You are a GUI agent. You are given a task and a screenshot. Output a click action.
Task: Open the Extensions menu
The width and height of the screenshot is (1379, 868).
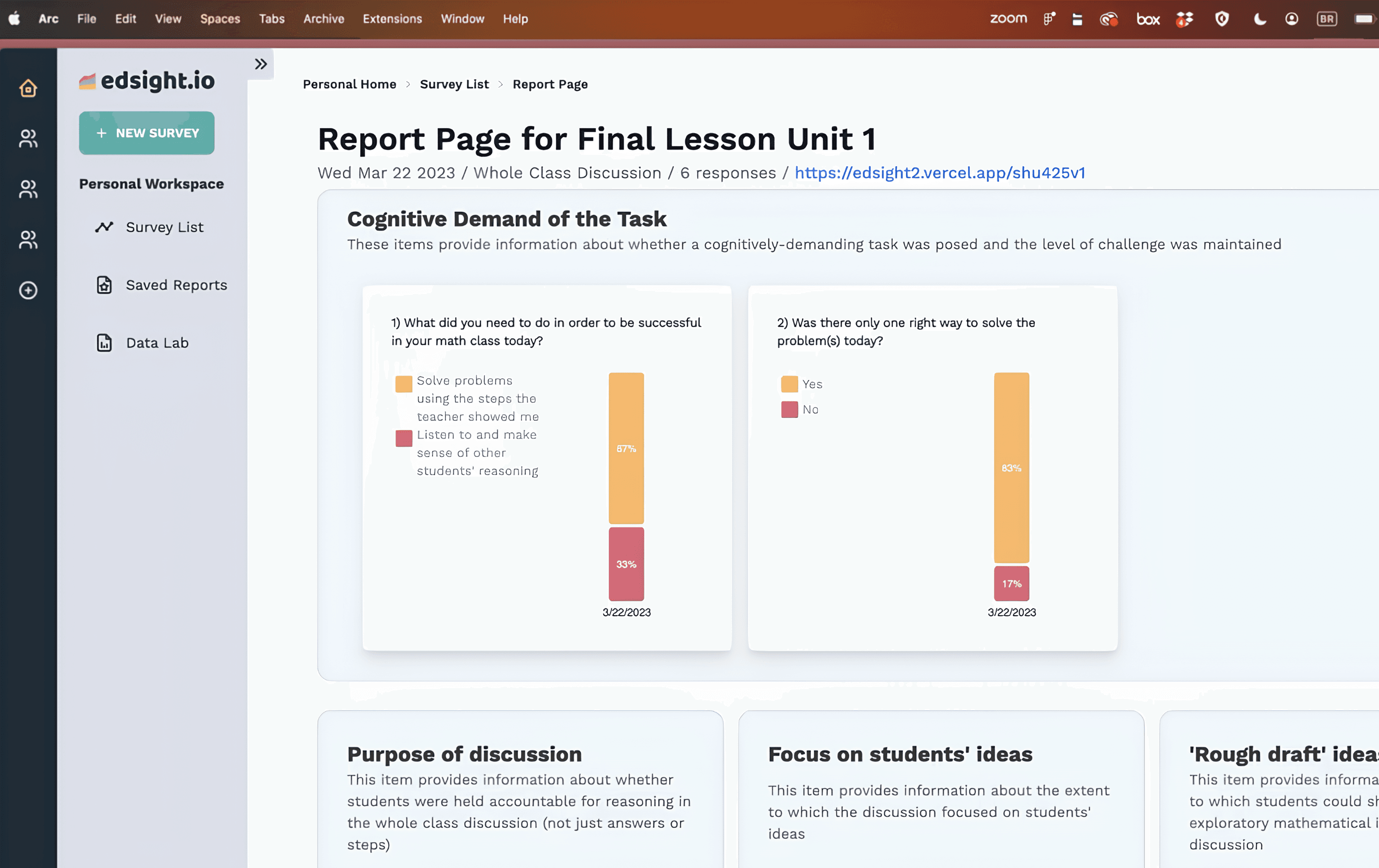[x=392, y=19]
